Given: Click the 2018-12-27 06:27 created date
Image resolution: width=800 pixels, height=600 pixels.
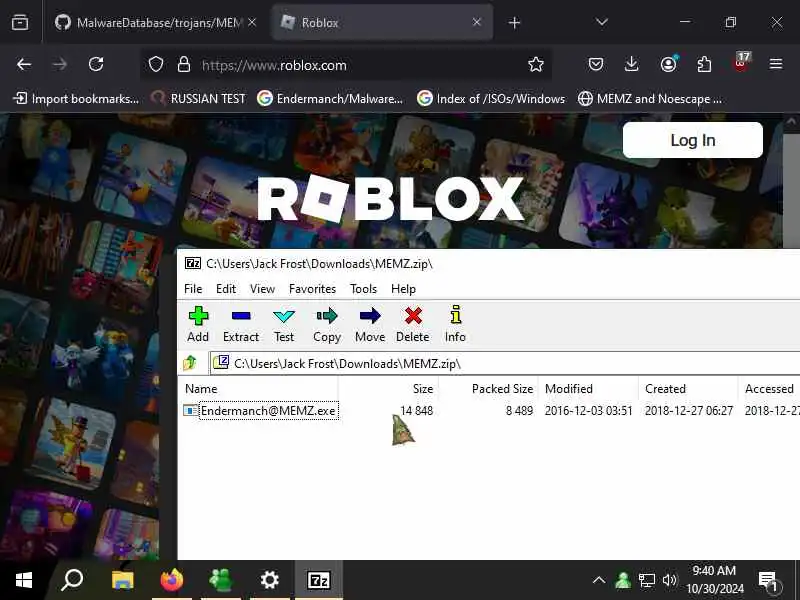Looking at the screenshot, I should [x=689, y=411].
